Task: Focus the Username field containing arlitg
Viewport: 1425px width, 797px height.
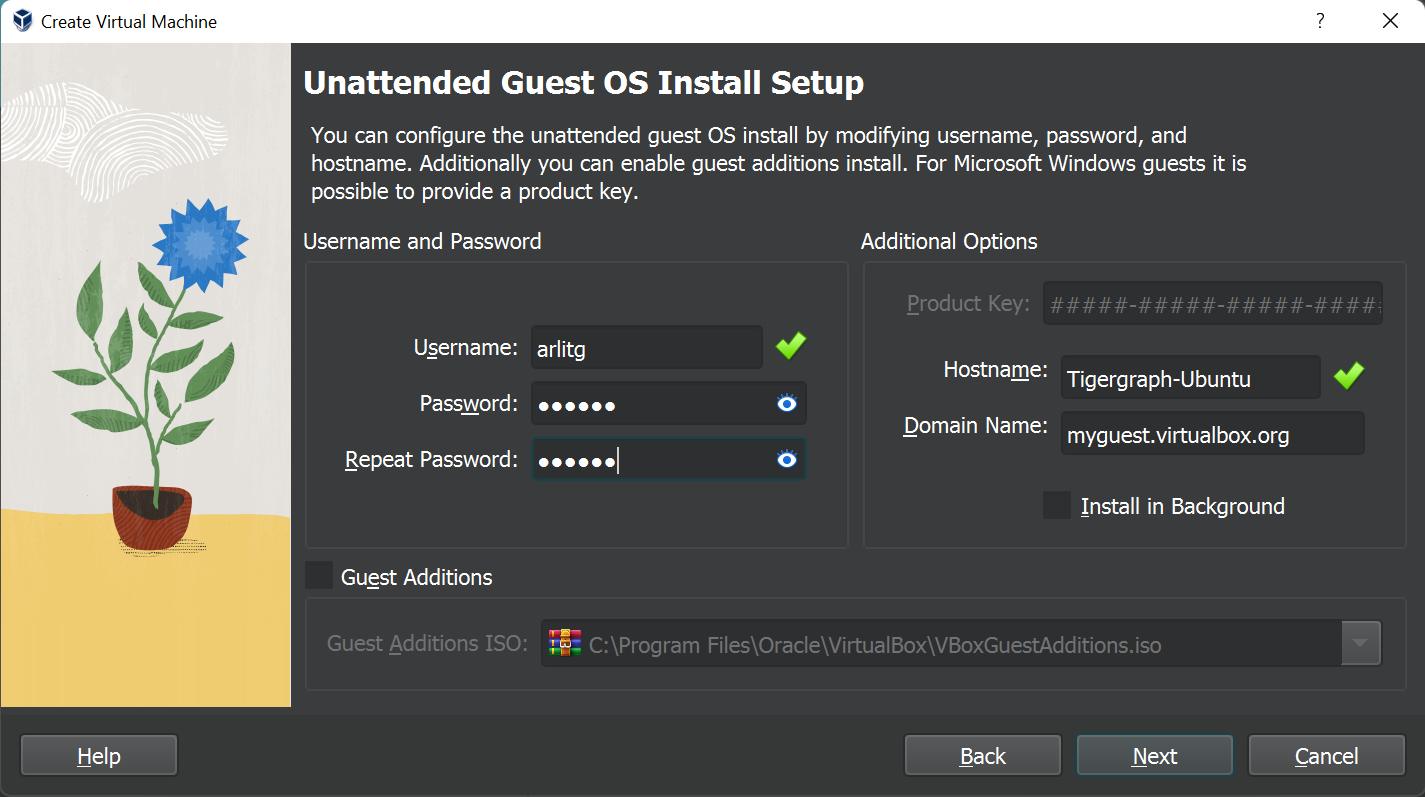Action: 647,348
